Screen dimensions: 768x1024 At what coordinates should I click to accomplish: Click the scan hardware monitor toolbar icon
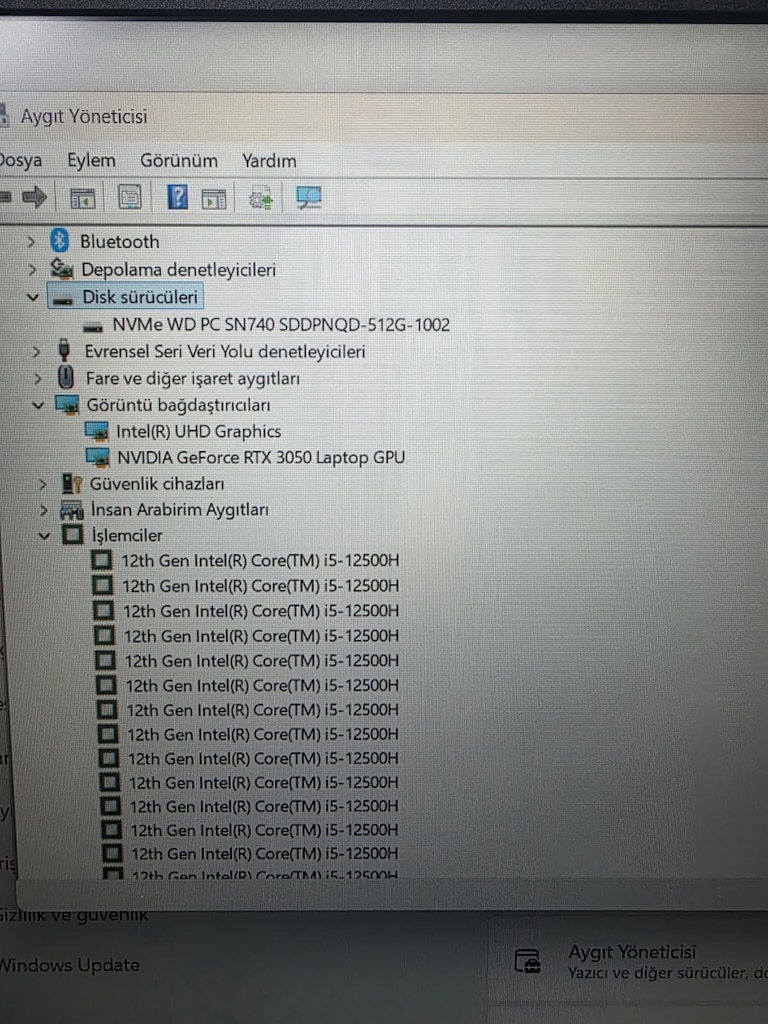308,197
